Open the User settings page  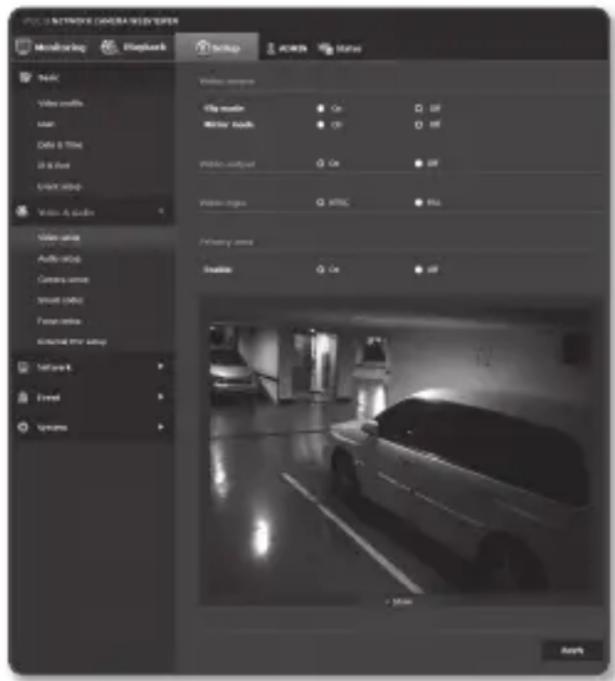[x=46, y=124]
